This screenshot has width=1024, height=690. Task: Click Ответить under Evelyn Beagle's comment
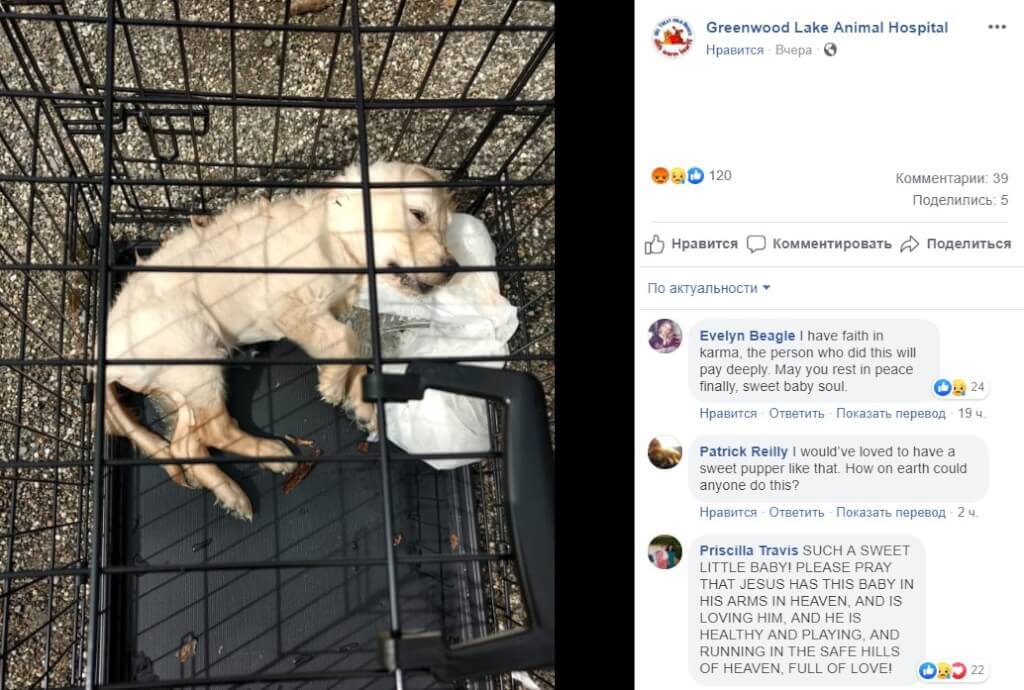click(x=796, y=414)
